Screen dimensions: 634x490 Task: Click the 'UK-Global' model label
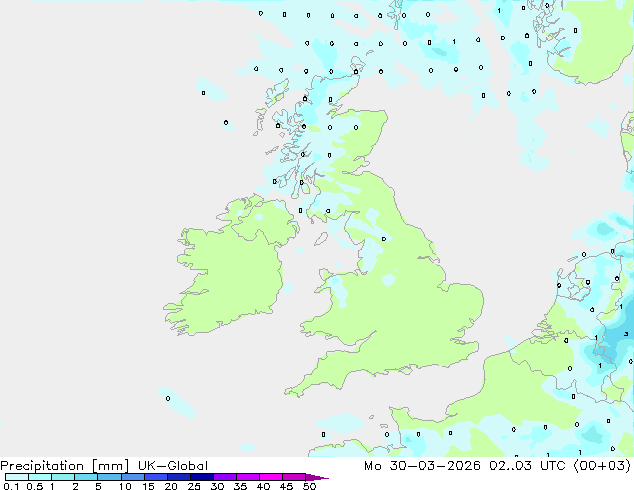click(173, 466)
